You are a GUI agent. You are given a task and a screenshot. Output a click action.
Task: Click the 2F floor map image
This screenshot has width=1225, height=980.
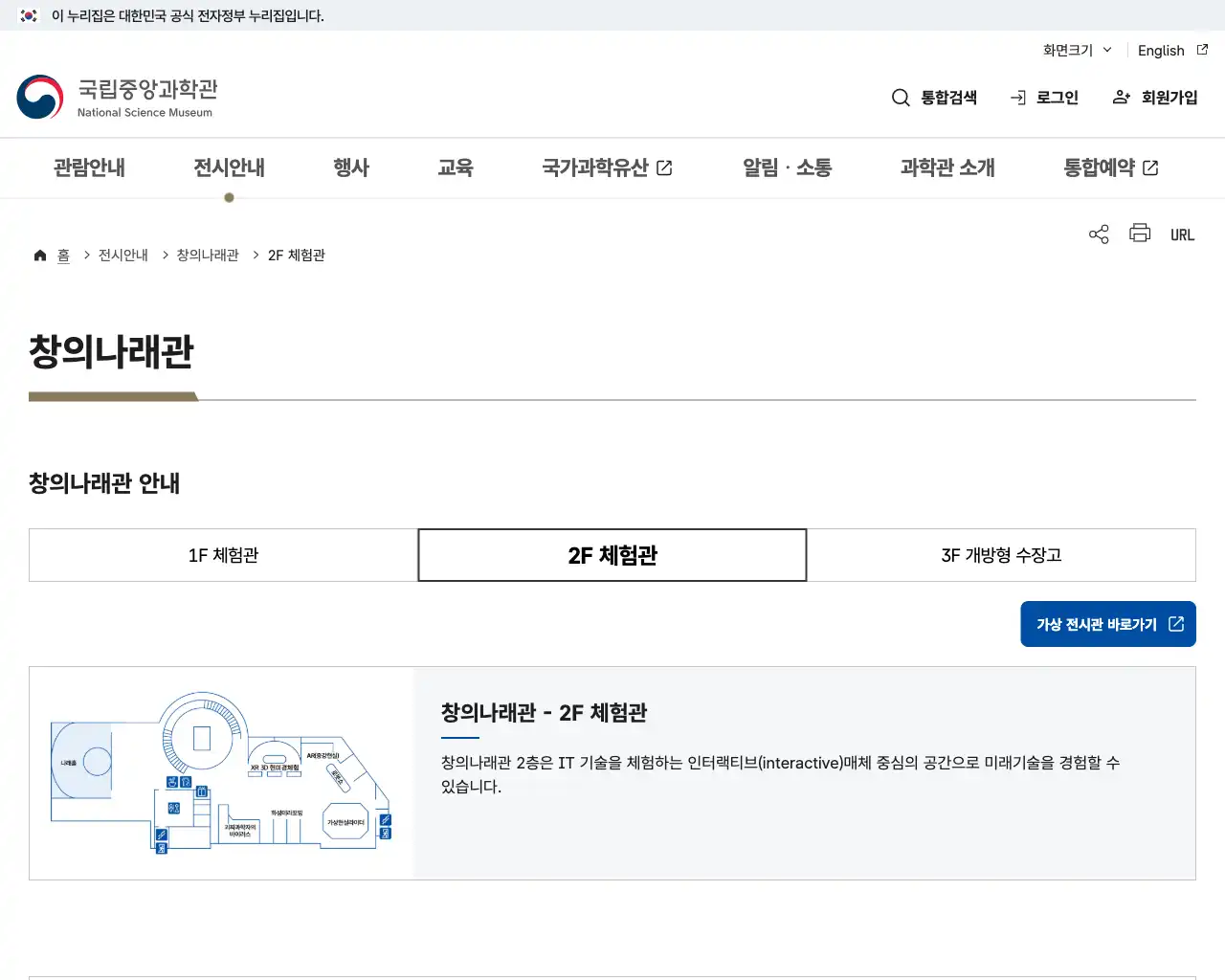click(x=220, y=772)
